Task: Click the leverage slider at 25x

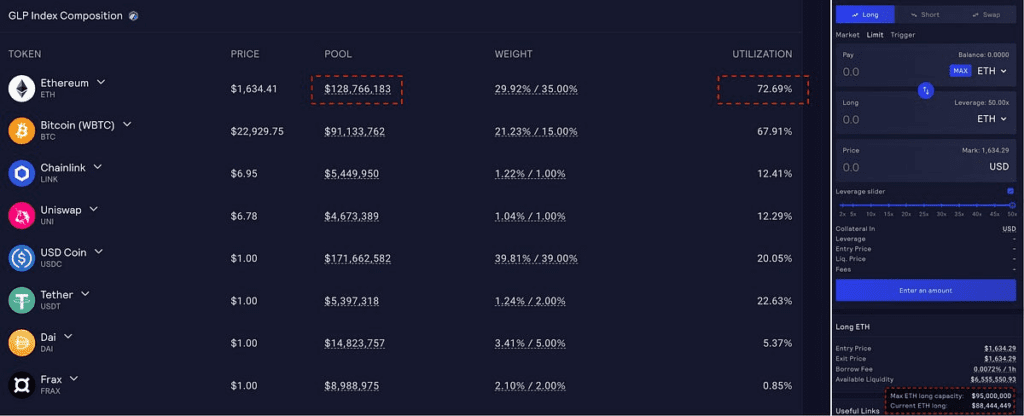Action: click(923, 205)
